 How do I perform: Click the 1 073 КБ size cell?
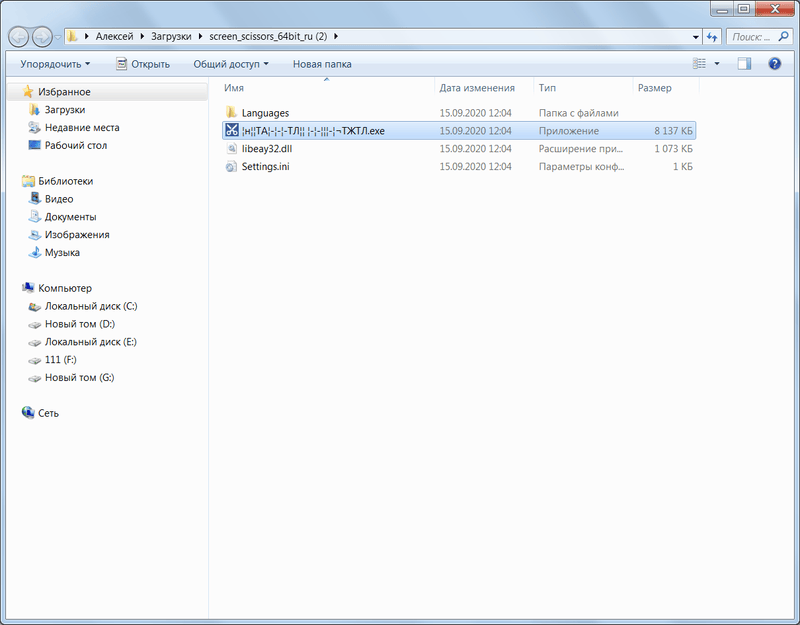click(673, 148)
